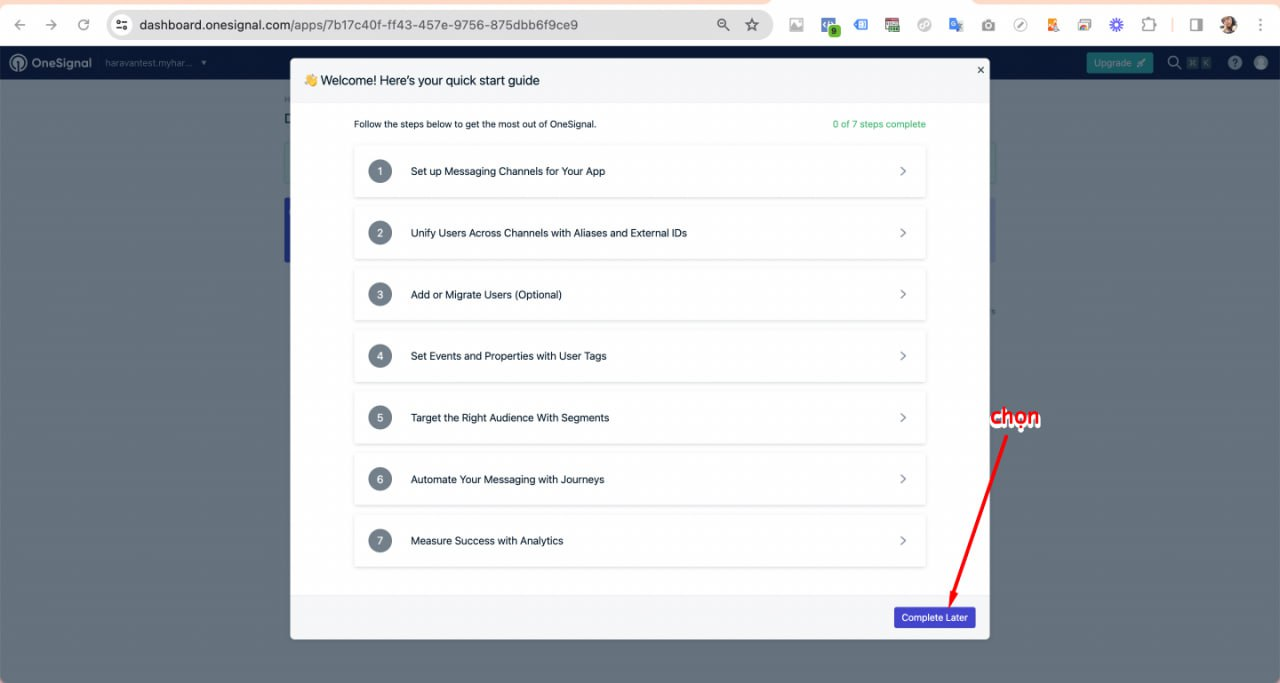1280x683 pixels.
Task: Click the browser forward arrow
Action: [x=51, y=25]
